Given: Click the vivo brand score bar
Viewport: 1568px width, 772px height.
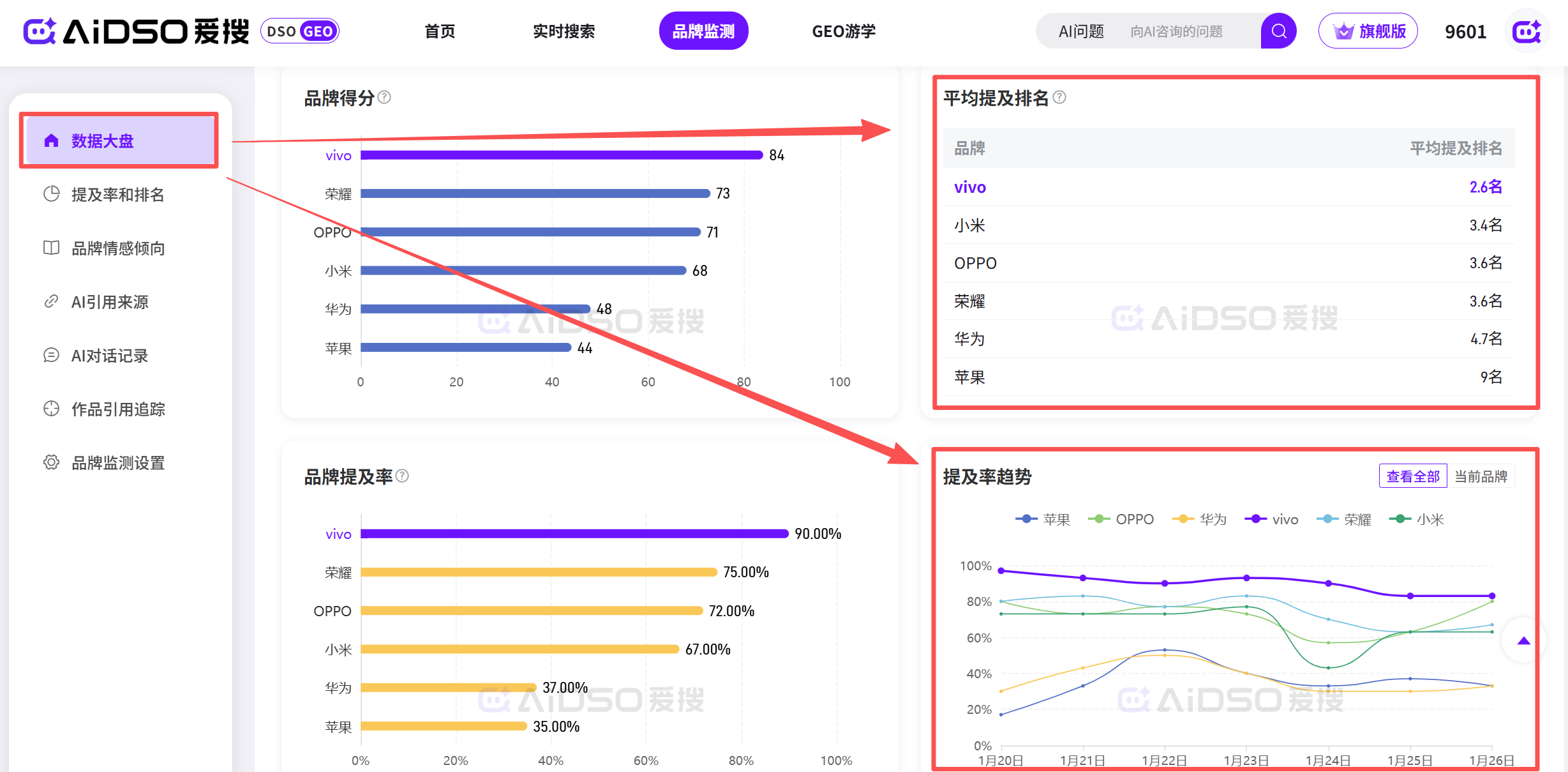Looking at the screenshot, I should pos(562,155).
